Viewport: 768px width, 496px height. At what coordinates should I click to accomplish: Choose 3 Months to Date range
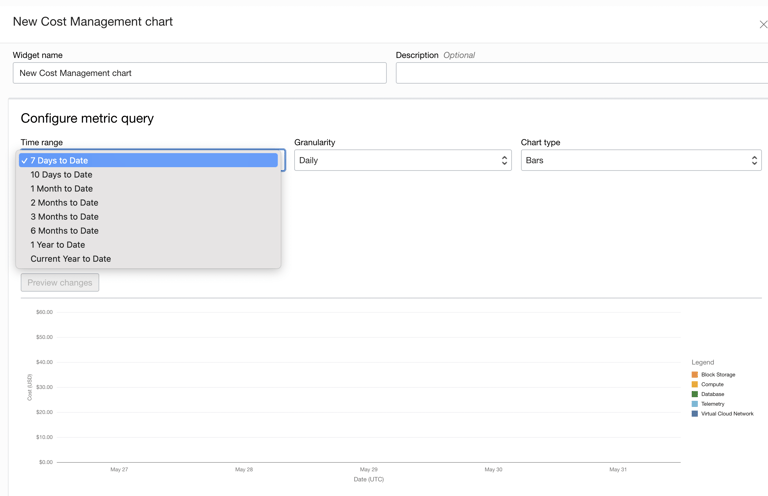(x=64, y=216)
